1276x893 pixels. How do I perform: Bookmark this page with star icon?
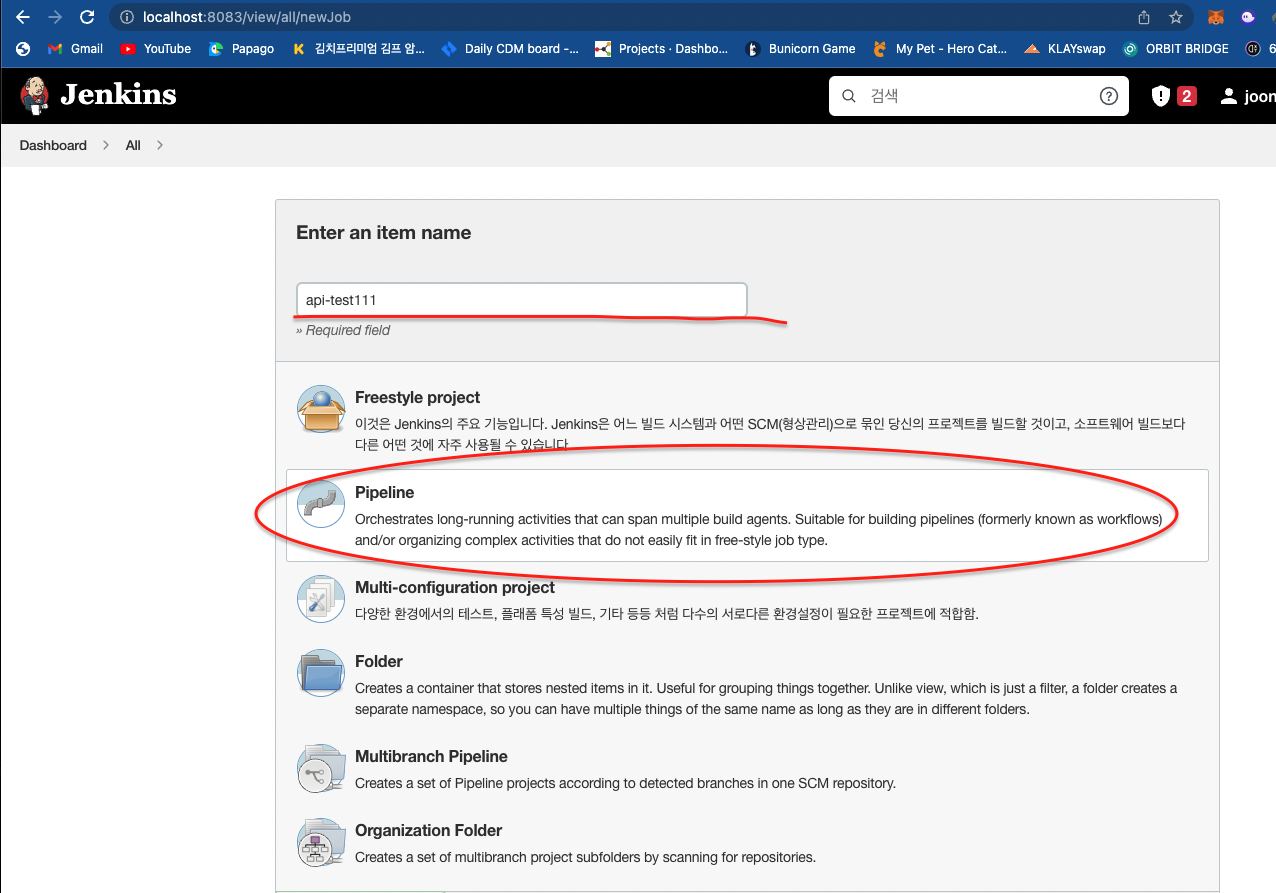1176,17
